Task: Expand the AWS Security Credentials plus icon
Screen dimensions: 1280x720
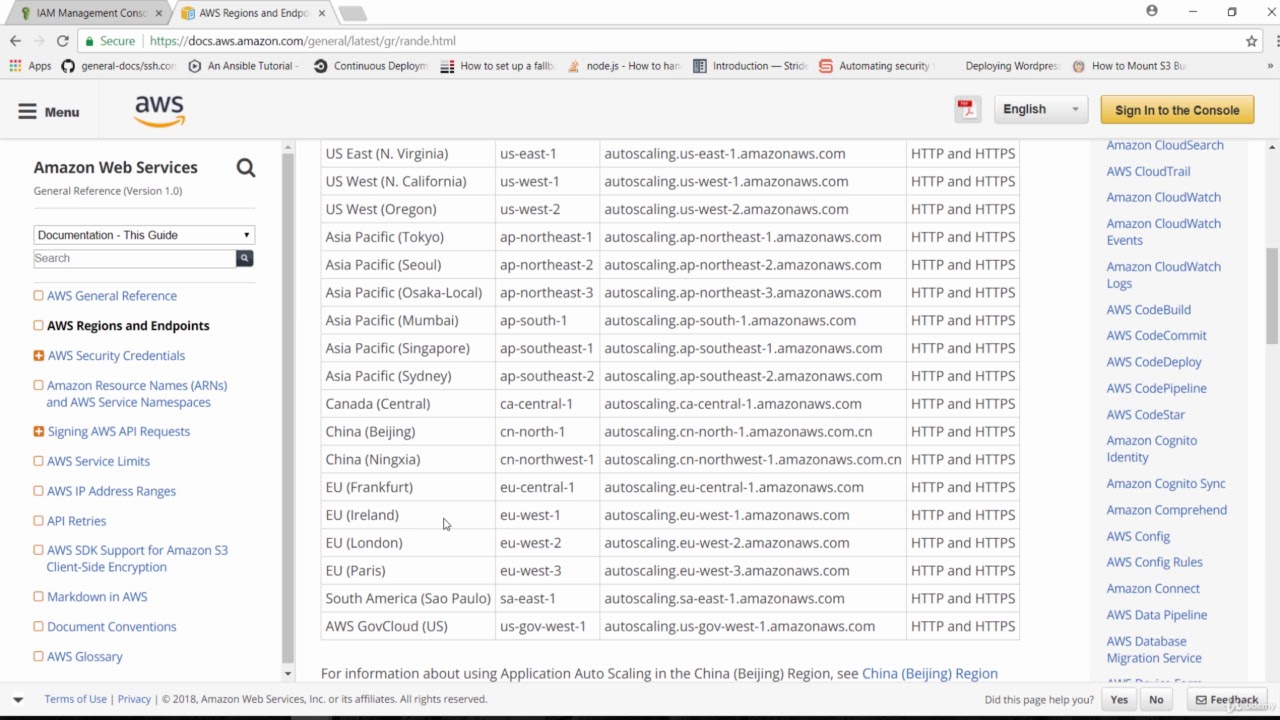Action: (38, 355)
